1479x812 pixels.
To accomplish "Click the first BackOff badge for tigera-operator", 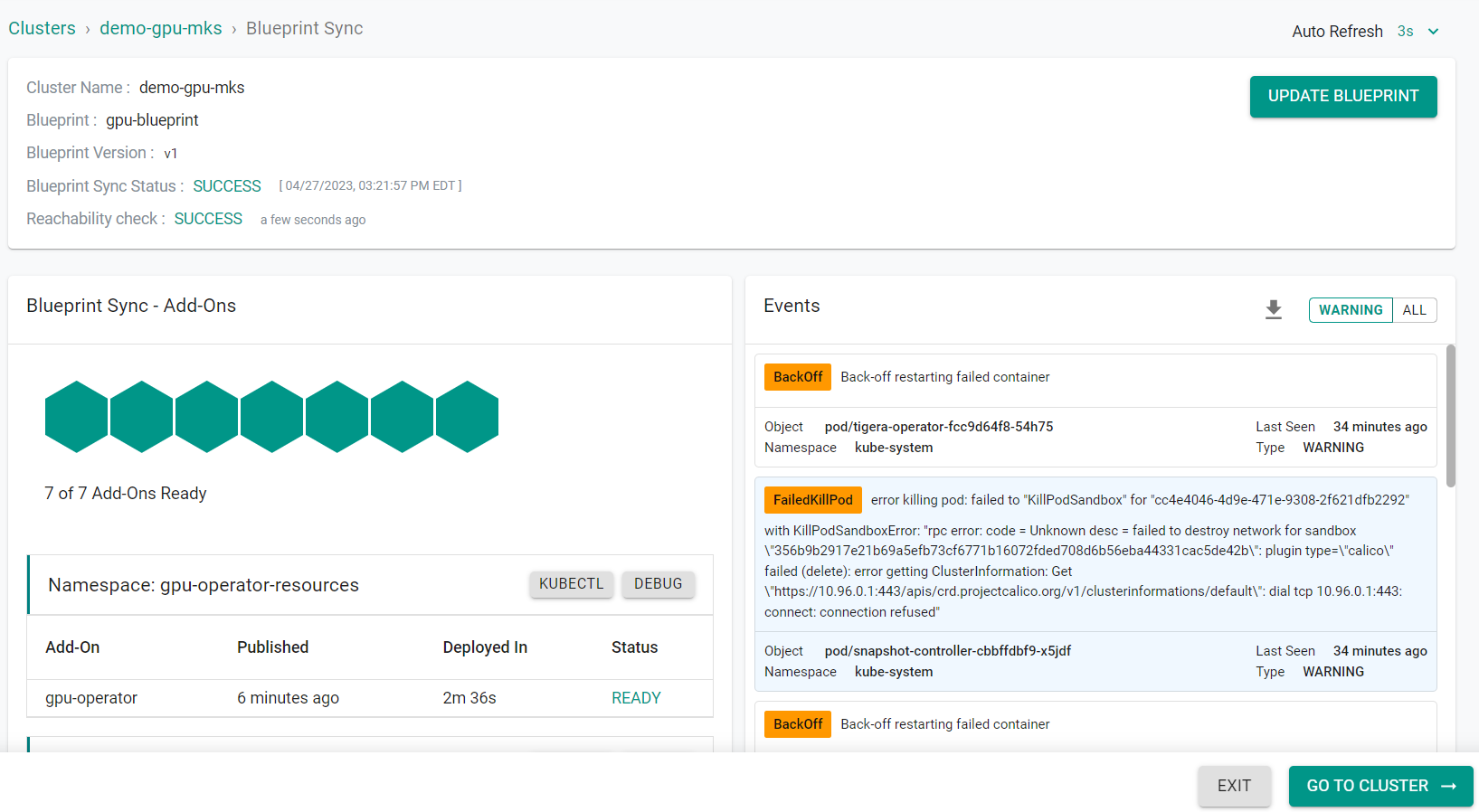I will [x=798, y=377].
